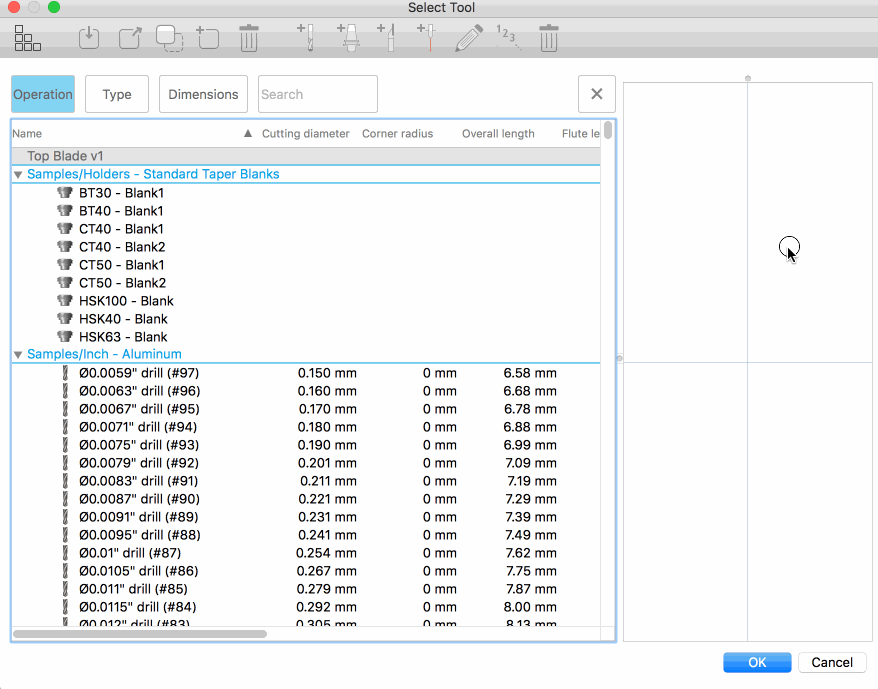The width and height of the screenshot is (878, 689).
Task: Click the trash icon beside the renumber icon
Action: click(x=548, y=39)
